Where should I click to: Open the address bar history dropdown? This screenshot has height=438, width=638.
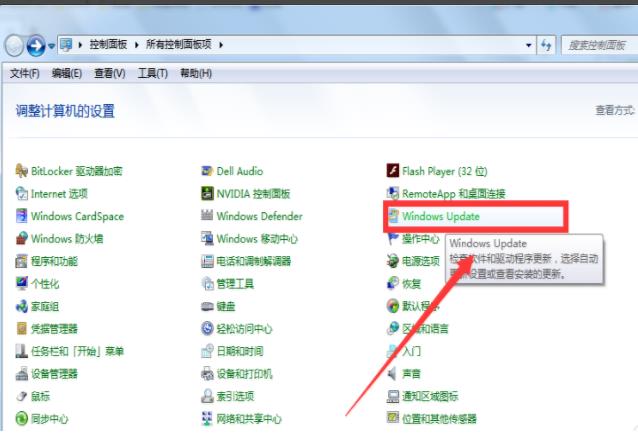coord(528,45)
